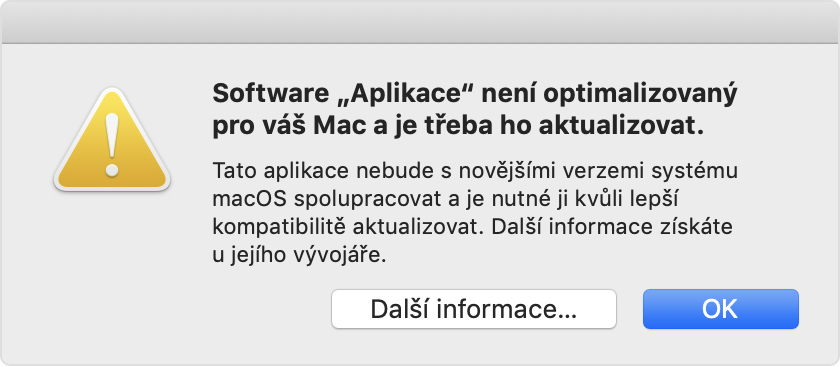Click the yellow warning triangle icon
The image size is (840, 366).
(112, 140)
